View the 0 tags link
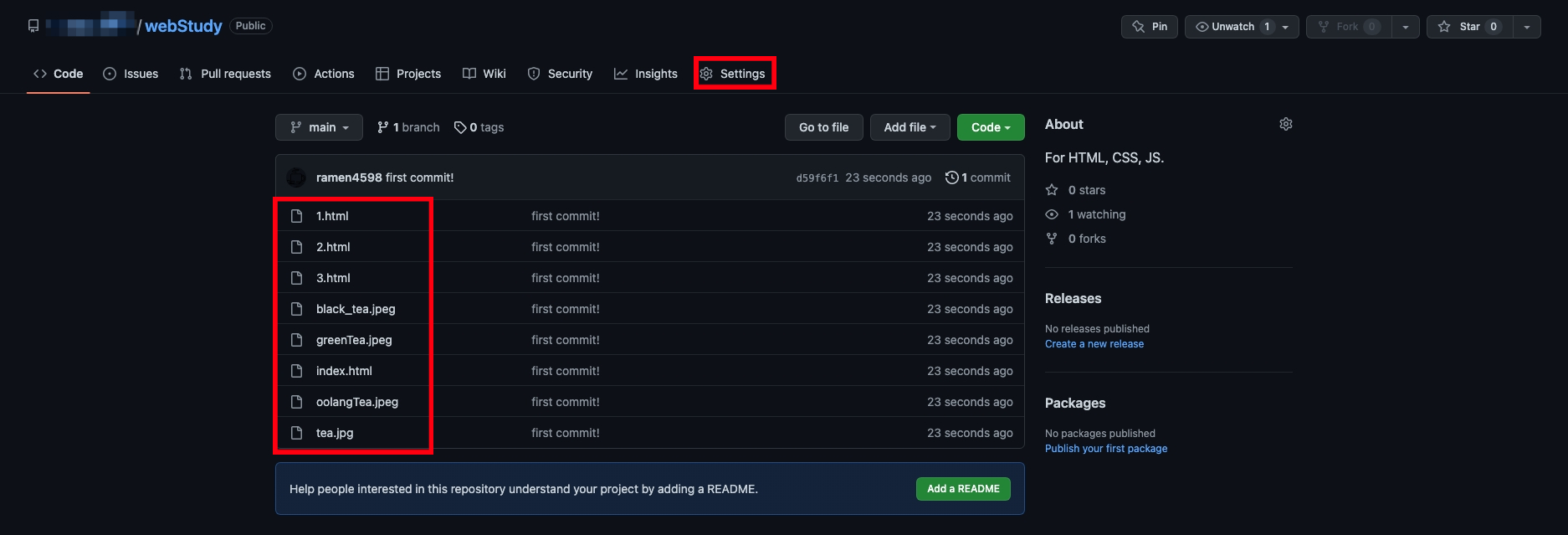This screenshot has height=535, width=1568. click(479, 127)
